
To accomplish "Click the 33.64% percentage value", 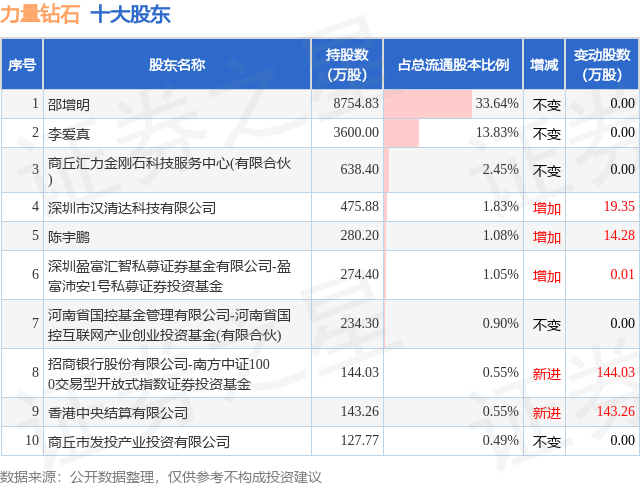I will [497, 103].
